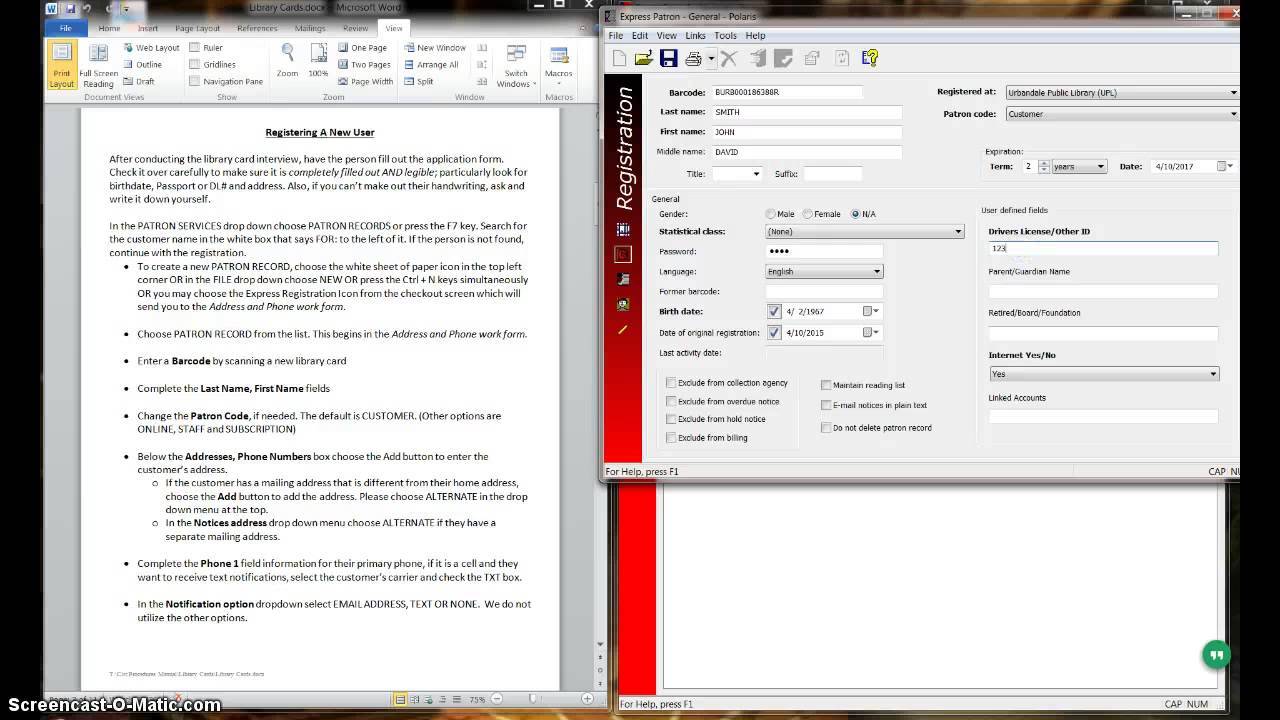The height and width of the screenshot is (720, 1280).
Task: Click the Open folder icon in Polaris toolbar
Action: point(644,59)
